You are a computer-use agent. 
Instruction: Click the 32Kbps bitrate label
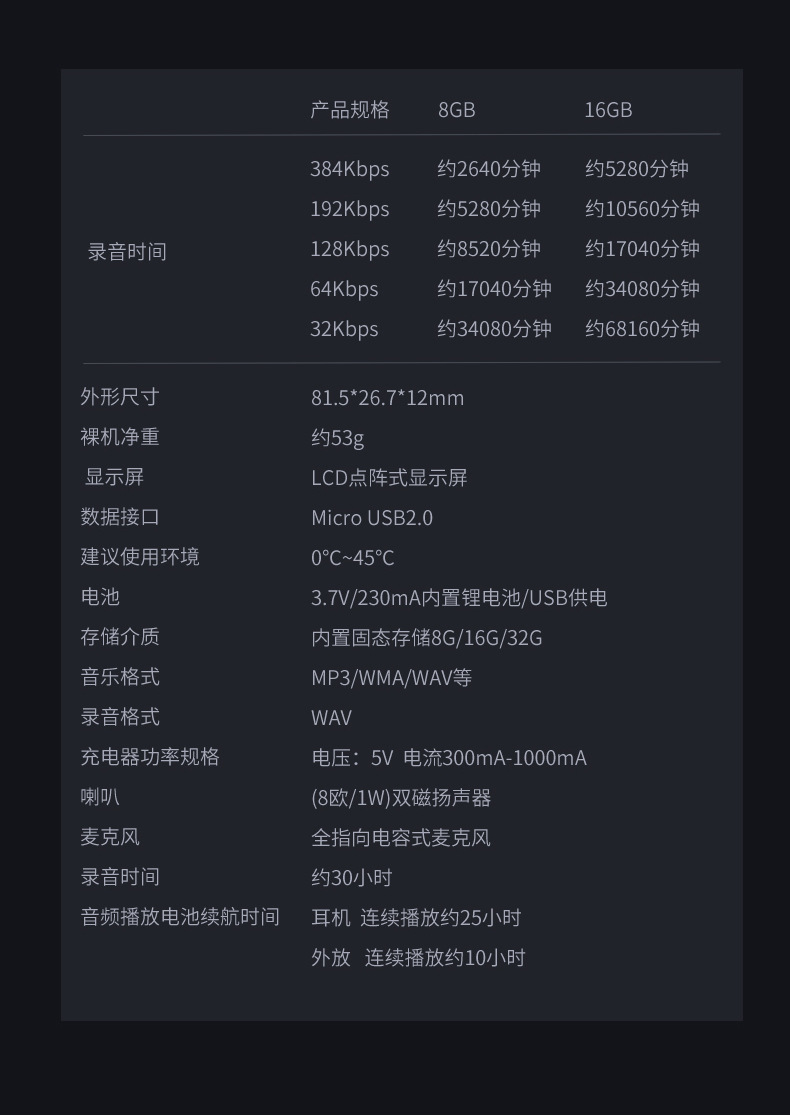click(344, 329)
